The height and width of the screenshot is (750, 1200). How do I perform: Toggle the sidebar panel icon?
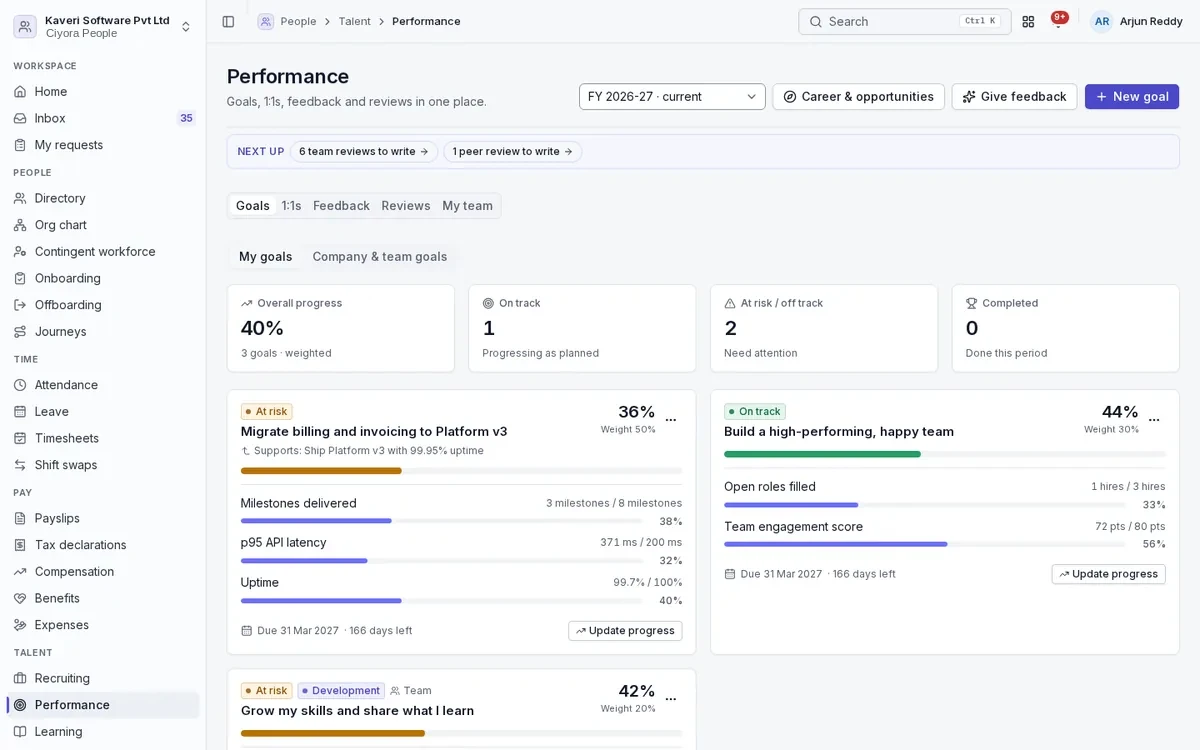(228, 21)
